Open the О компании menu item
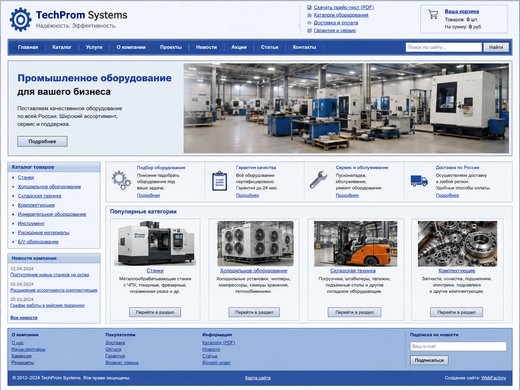 click(x=131, y=47)
